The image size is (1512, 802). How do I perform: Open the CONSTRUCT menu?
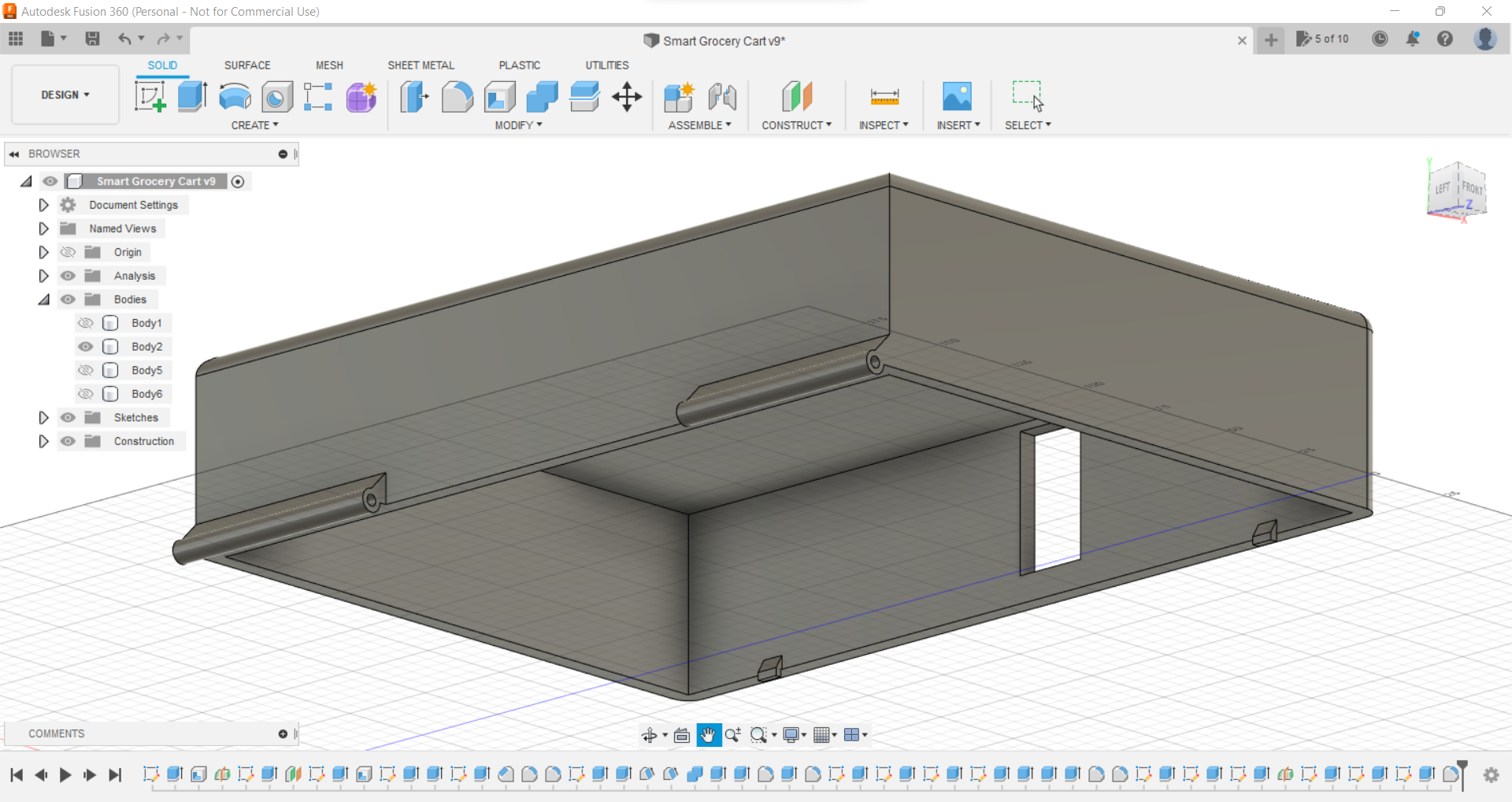(796, 125)
